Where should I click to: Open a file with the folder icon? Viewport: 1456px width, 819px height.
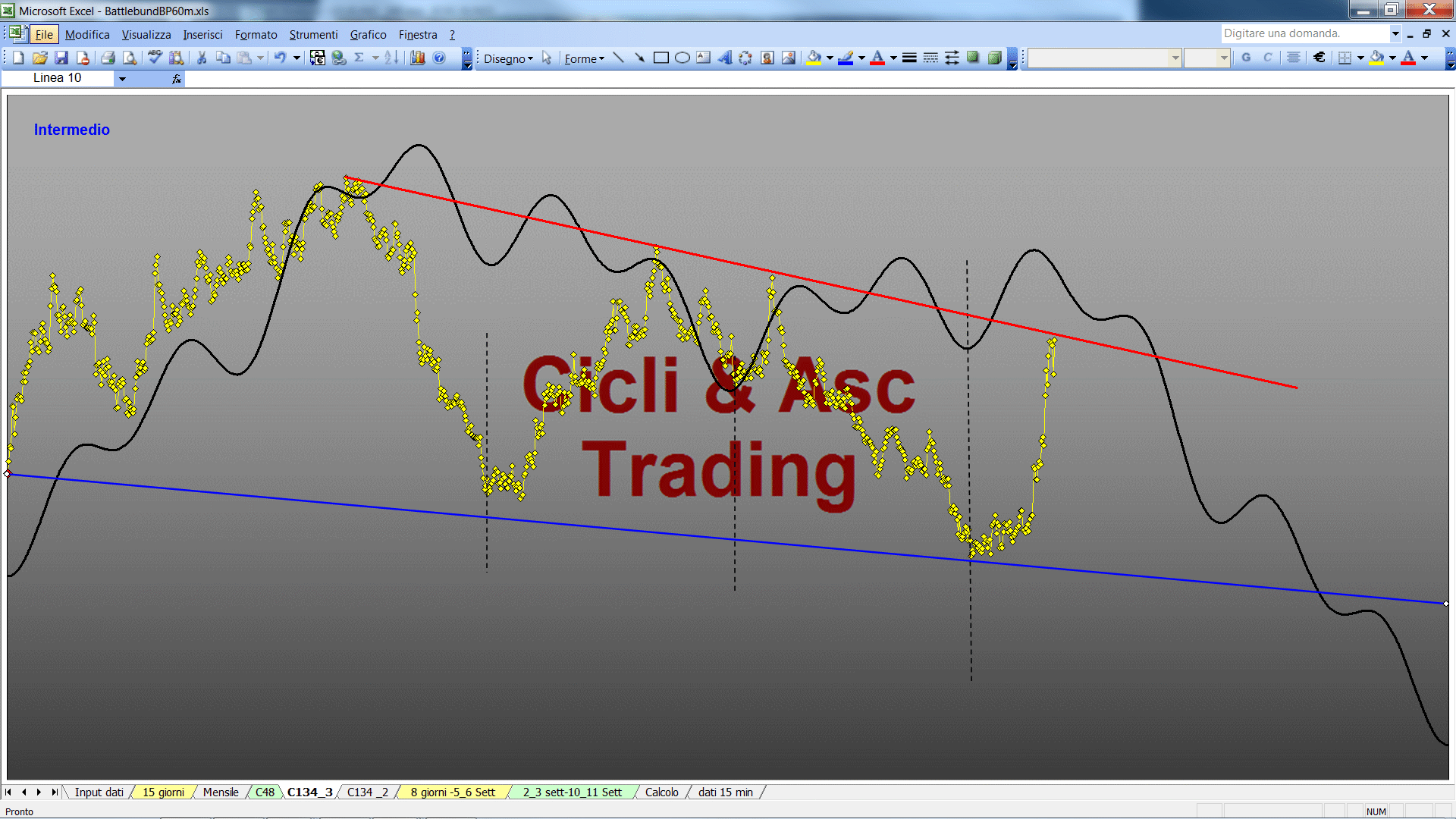pyautogui.click(x=40, y=58)
